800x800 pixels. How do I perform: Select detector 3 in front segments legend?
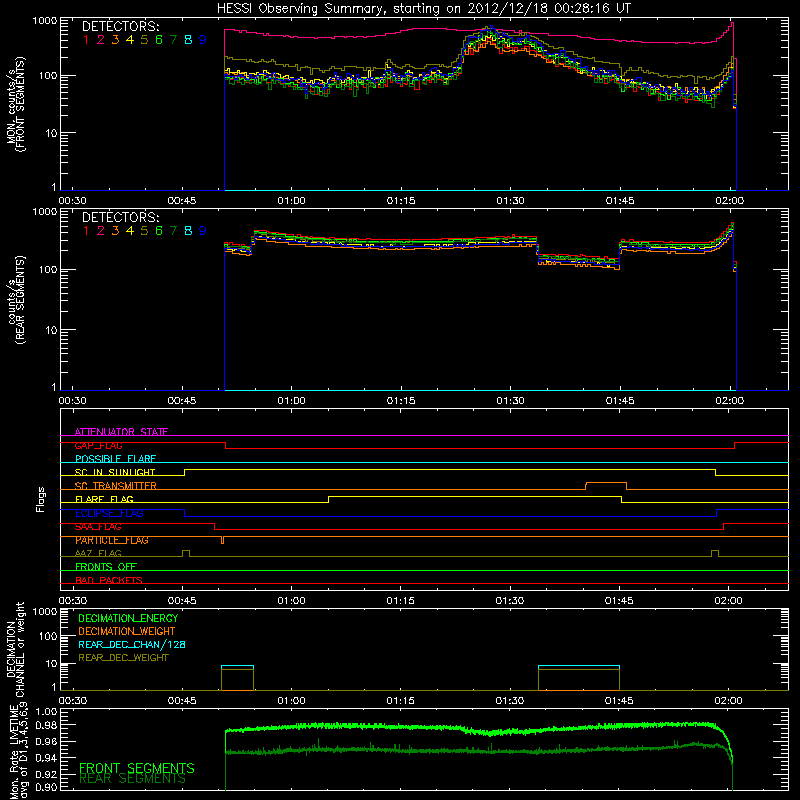point(115,39)
